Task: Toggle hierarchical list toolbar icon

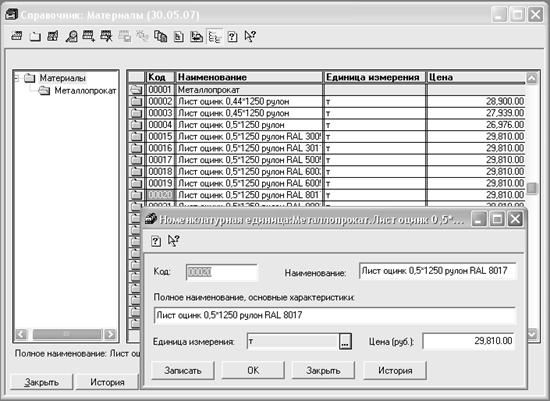Action: coord(214,36)
